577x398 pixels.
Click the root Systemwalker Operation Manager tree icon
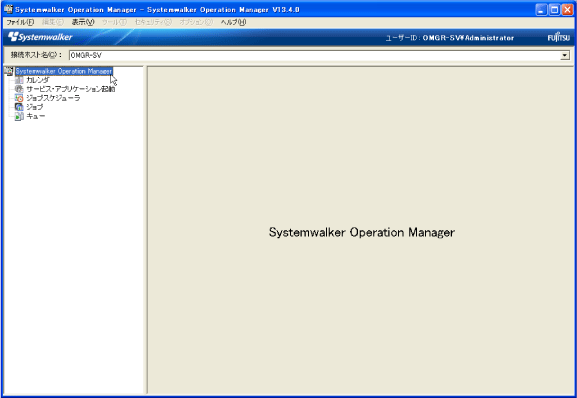pyautogui.click(x=8, y=71)
